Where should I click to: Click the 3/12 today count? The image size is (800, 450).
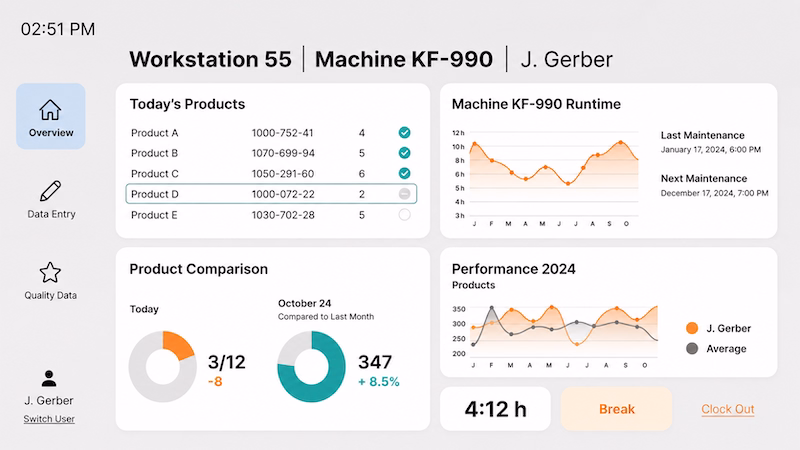click(x=227, y=362)
